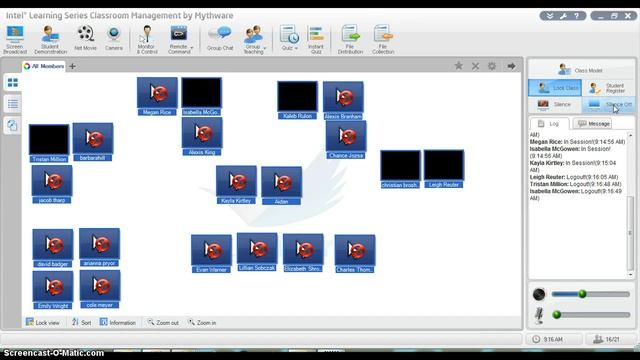The image size is (640, 360).
Task: Switch to the Log tab
Action: point(549,123)
